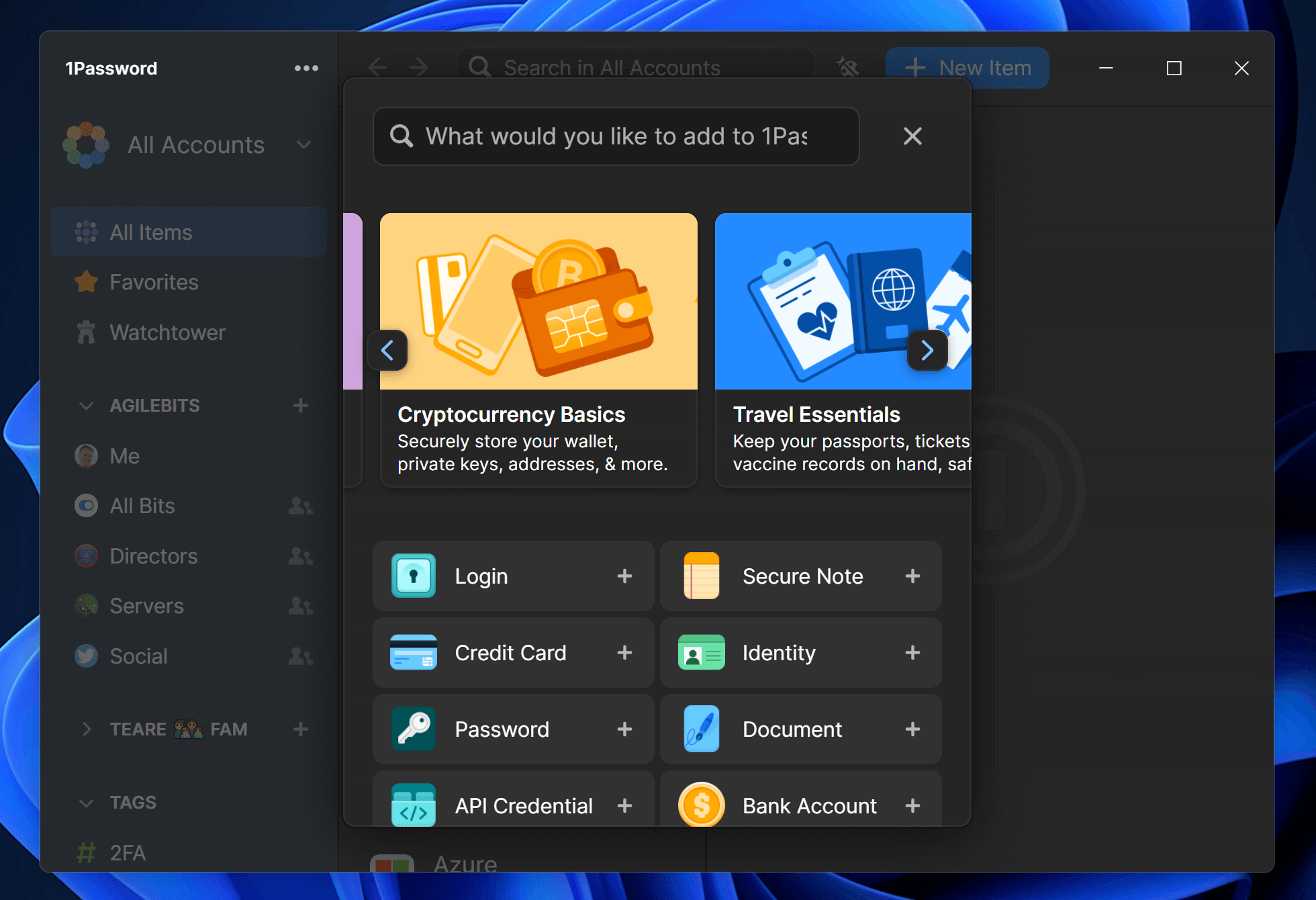The image size is (1316, 900).
Task: Create a new Document item
Action: click(801, 729)
